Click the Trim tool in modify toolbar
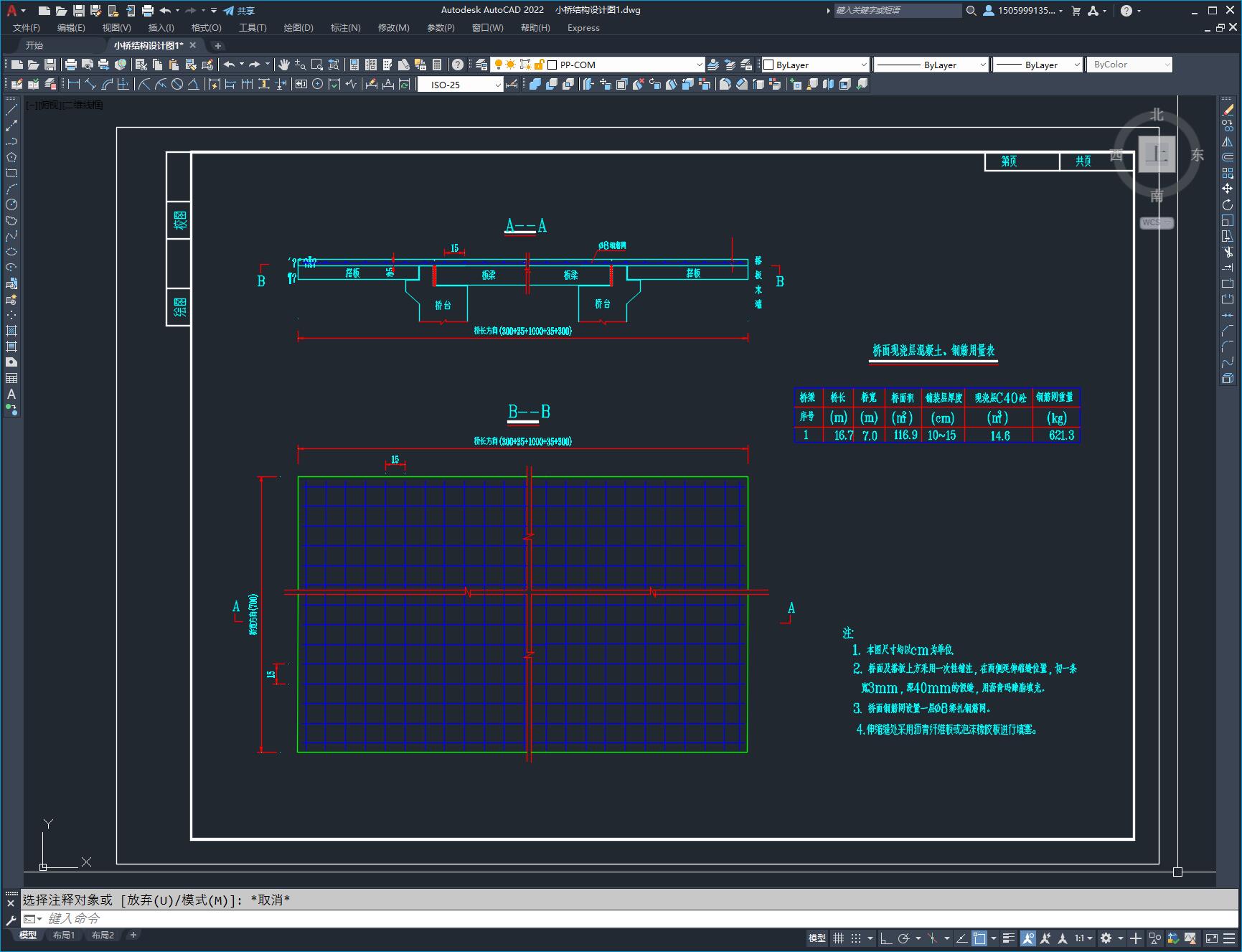Image resolution: width=1242 pixels, height=952 pixels. coord(1228,253)
